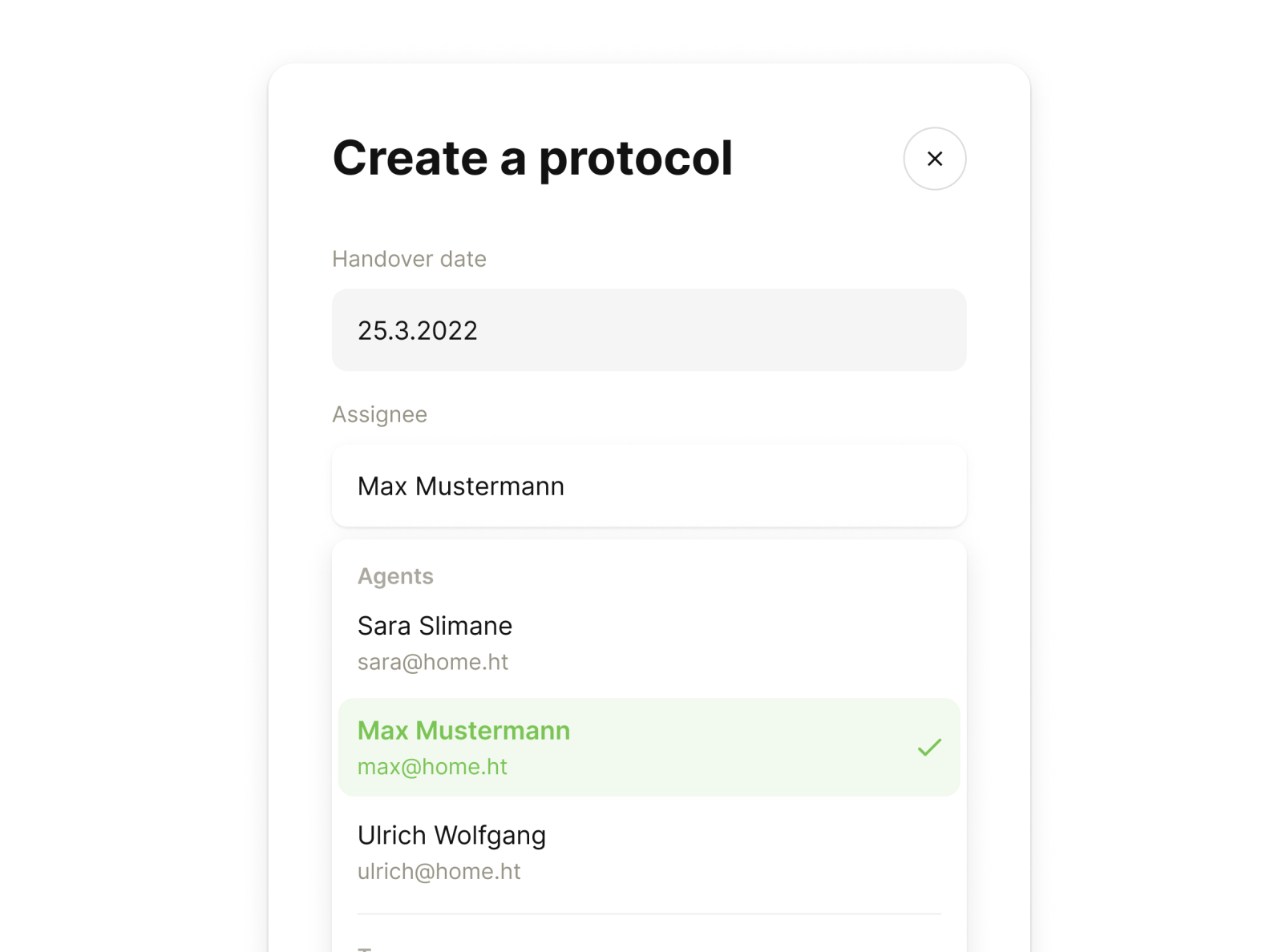
Task: Click the "Agents" group heading
Action: (x=395, y=576)
